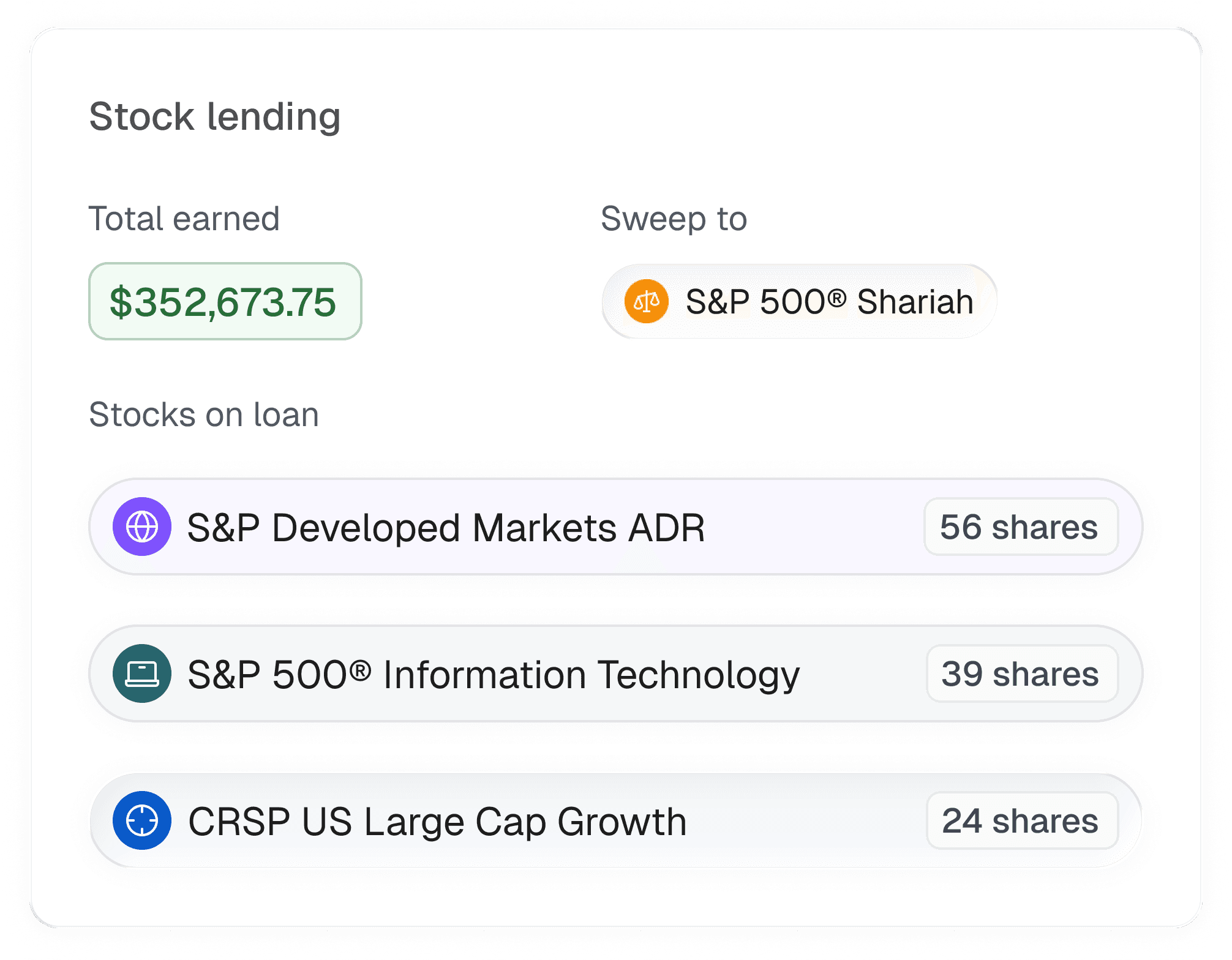Click the 56 shares badge
Viewport: 1232px width, 960px height.
tap(1020, 527)
